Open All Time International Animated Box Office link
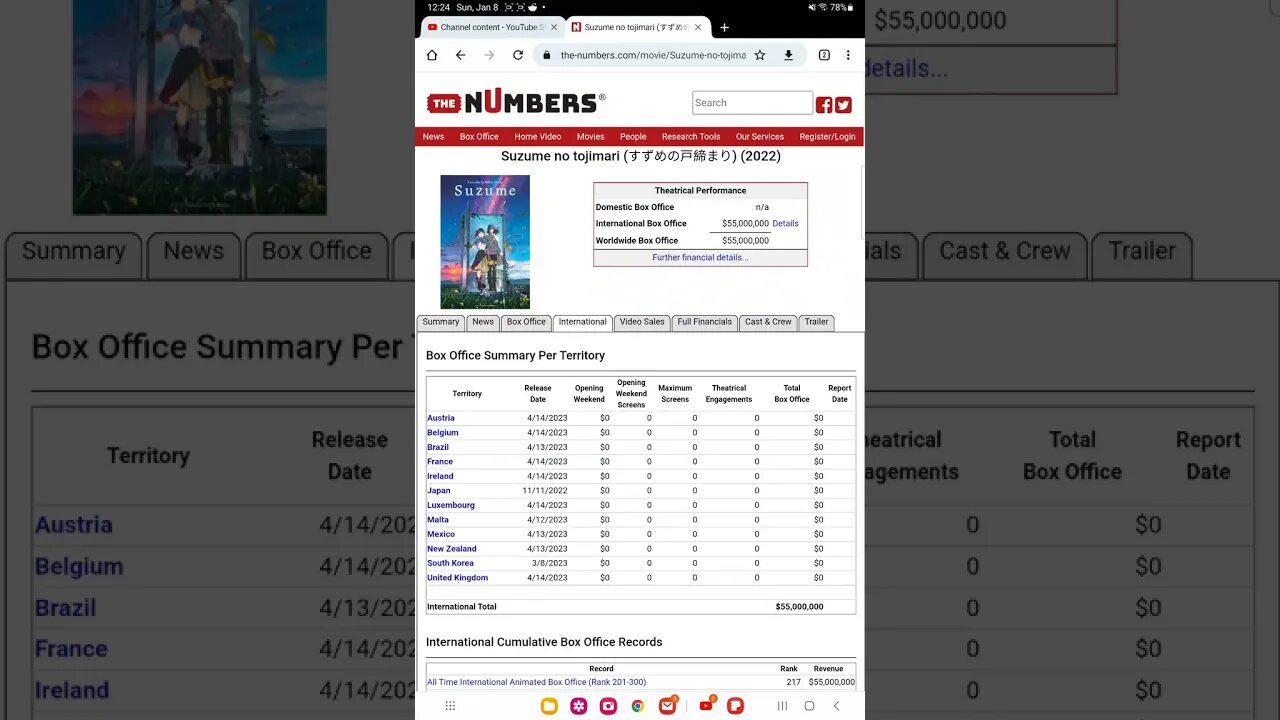 (537, 682)
